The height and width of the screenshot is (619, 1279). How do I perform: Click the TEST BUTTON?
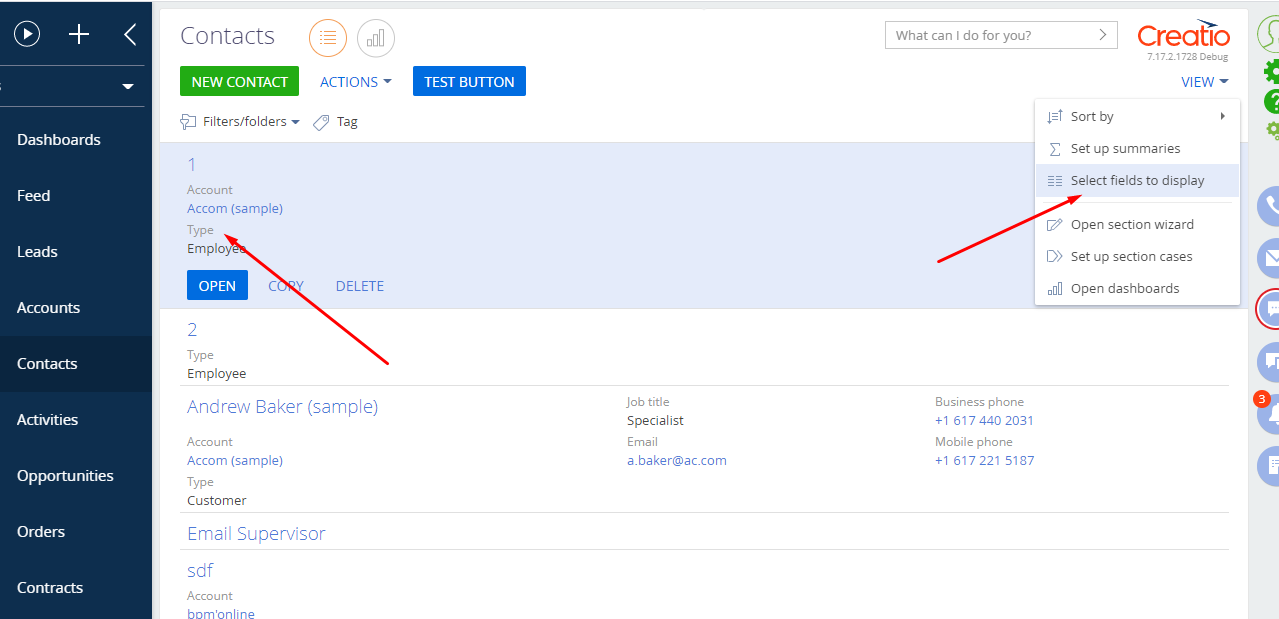469,82
